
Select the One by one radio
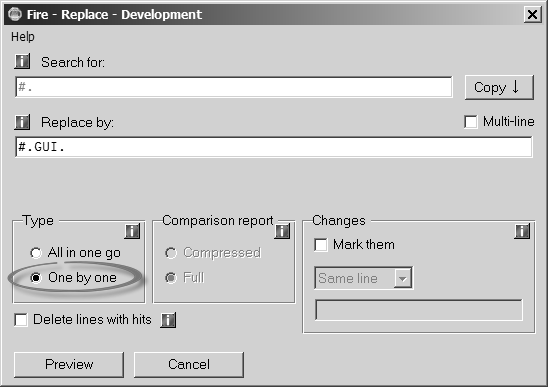click(x=36, y=278)
